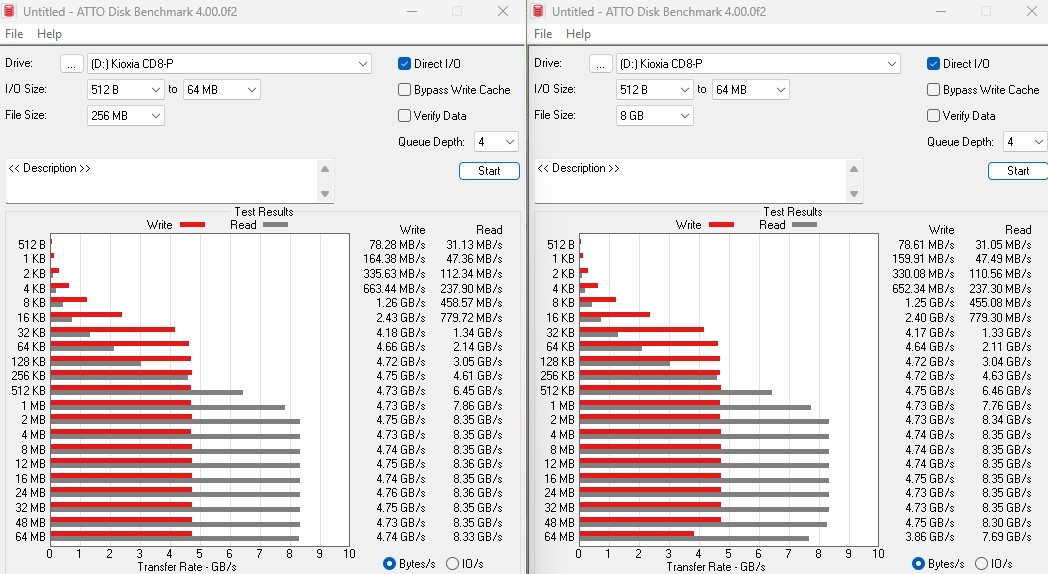Enable Verify Data in left window
Viewport: 1048px width, 574px height.
pos(404,116)
